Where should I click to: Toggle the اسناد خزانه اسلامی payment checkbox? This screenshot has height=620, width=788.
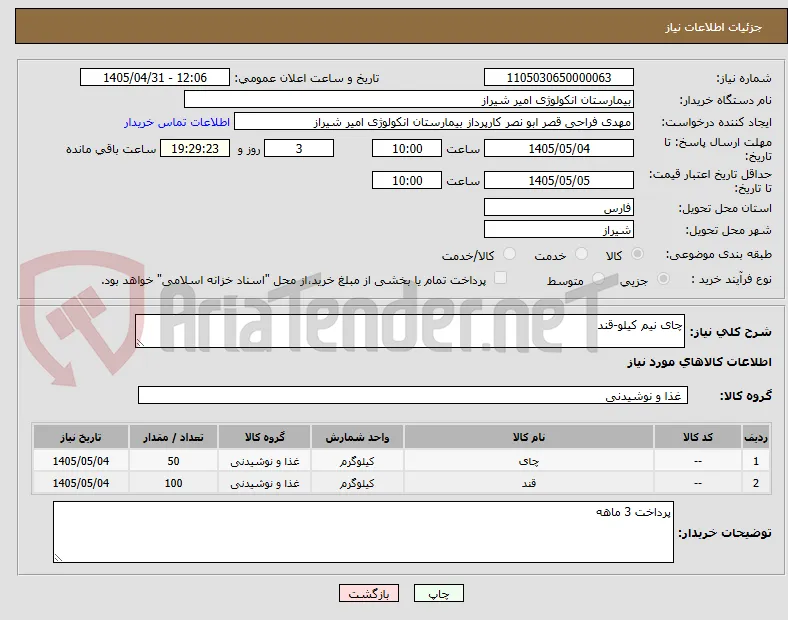tap(501, 278)
